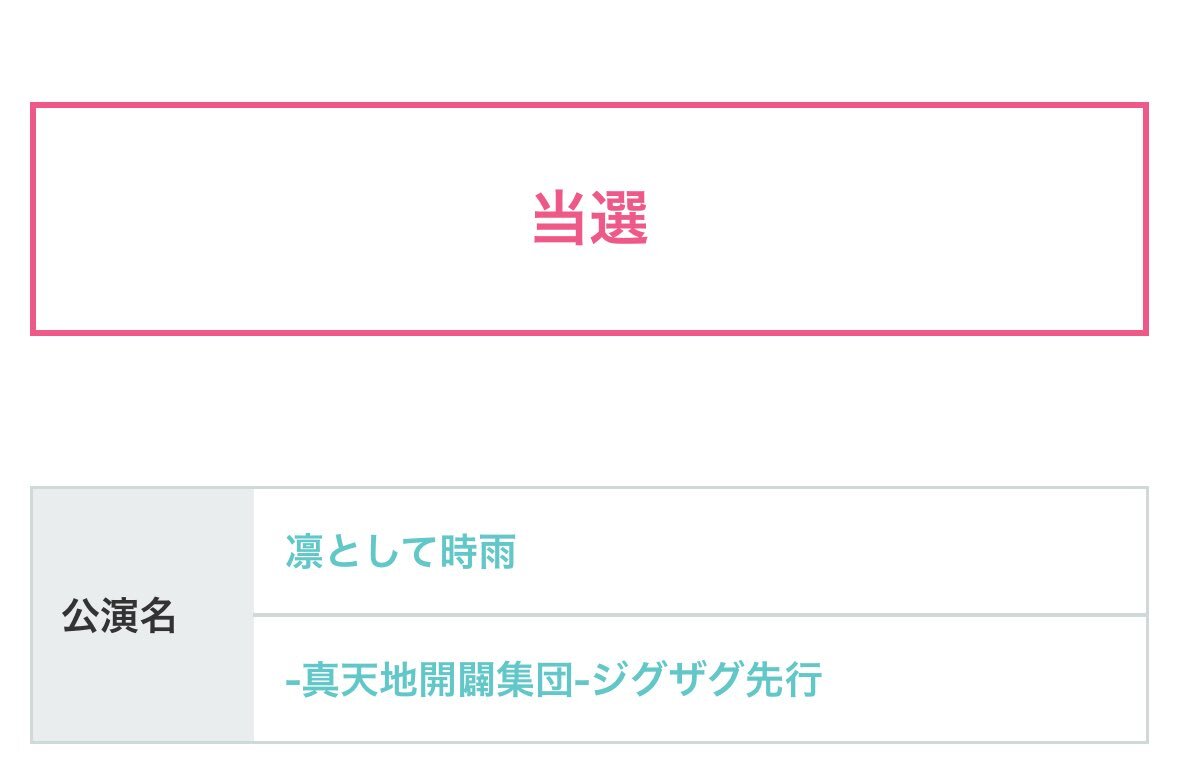1179x761 pixels.
Task: Click the 選 character in the result box
Action: [620, 218]
